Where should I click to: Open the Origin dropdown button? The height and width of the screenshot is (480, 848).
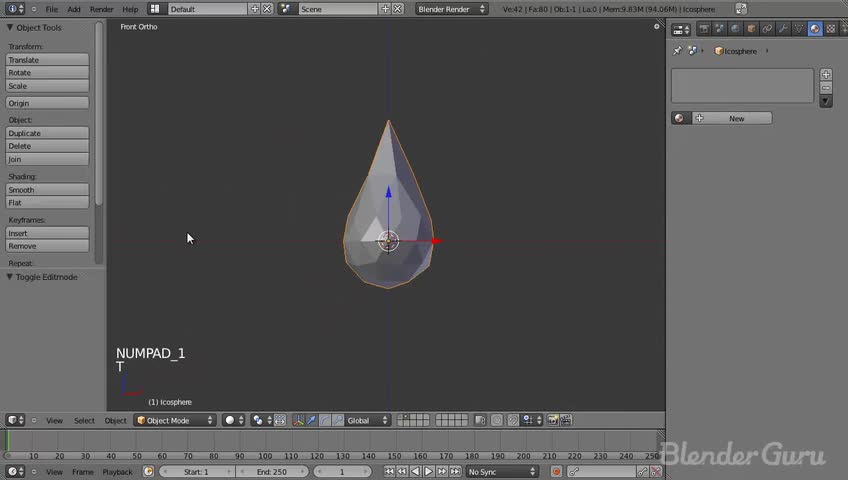pos(47,103)
